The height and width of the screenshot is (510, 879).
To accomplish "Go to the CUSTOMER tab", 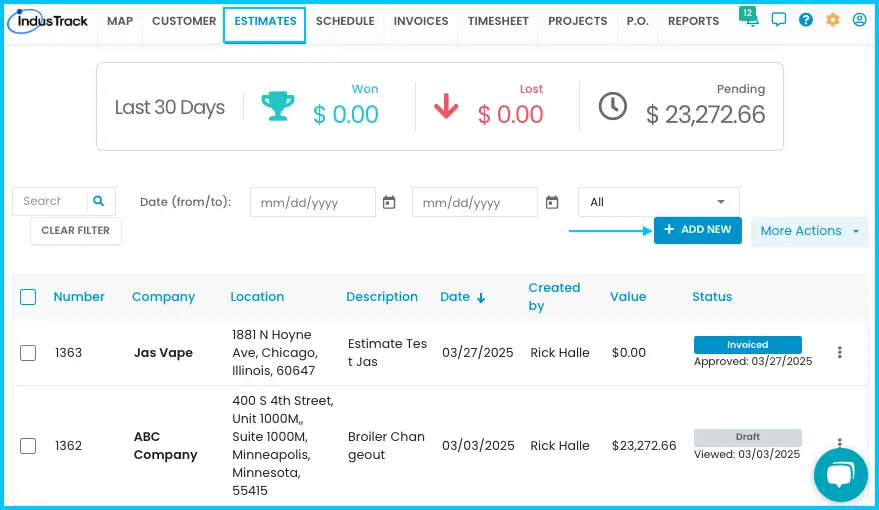I will (x=184, y=21).
